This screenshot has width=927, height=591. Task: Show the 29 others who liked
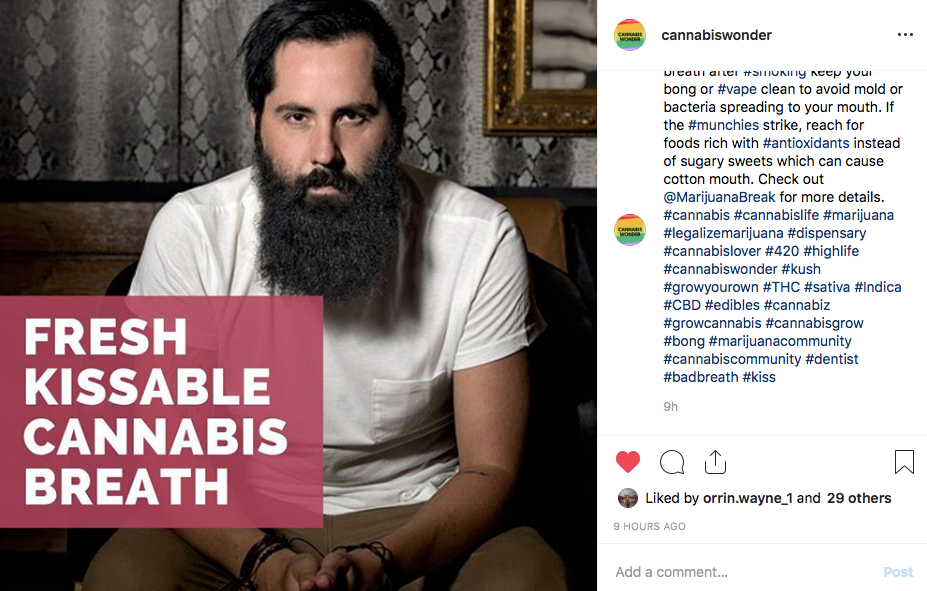859,498
